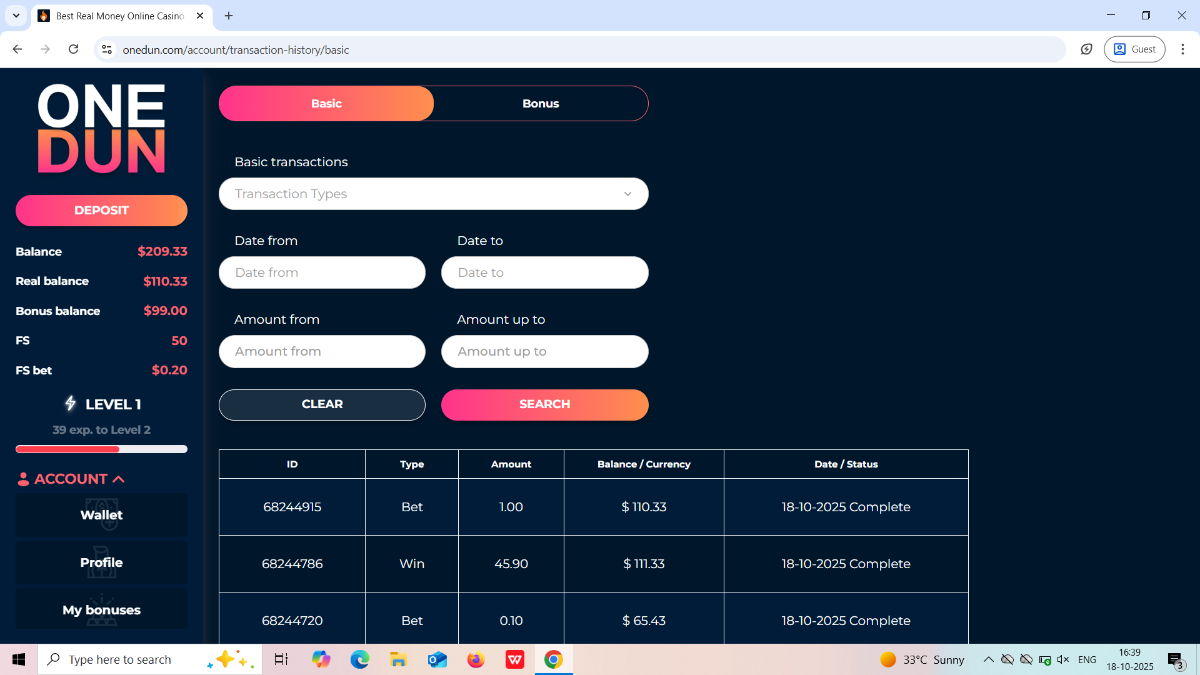
Task: Open a new browser tab
Action: coord(229,16)
